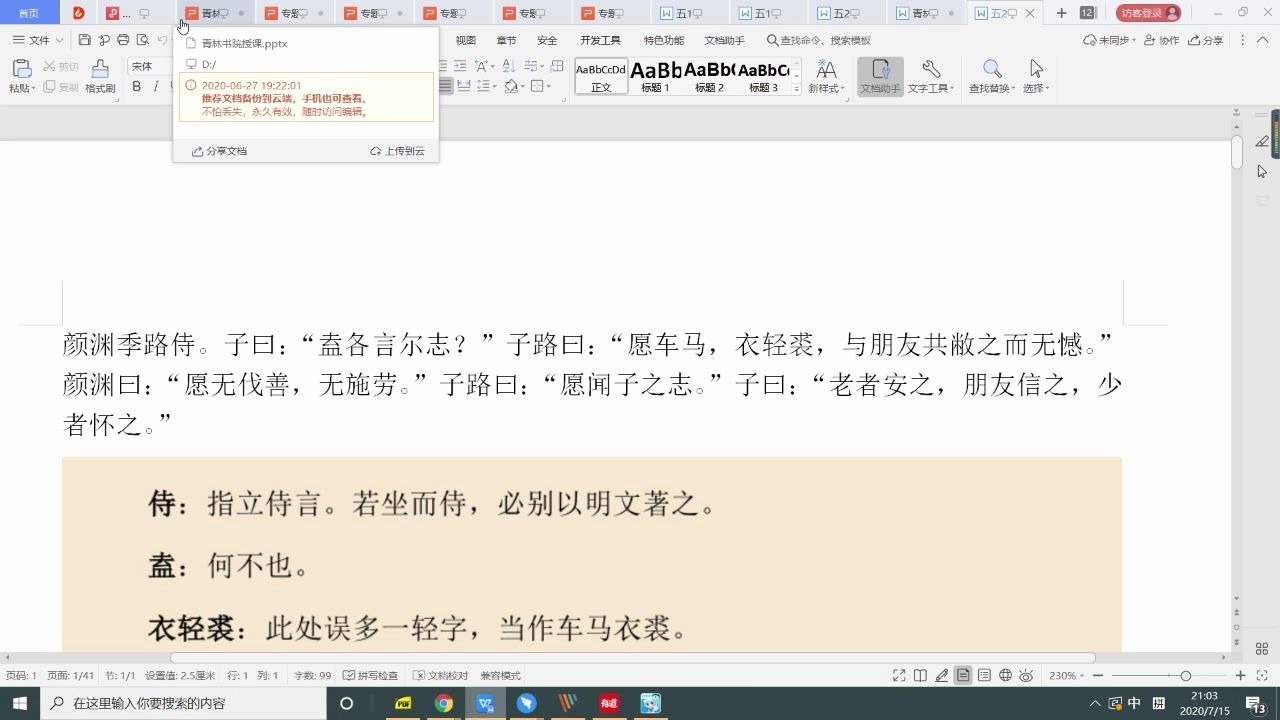Screen dimensions: 1280x720
Task: Click the Save icon in quick access toolbar
Action: [84, 40]
